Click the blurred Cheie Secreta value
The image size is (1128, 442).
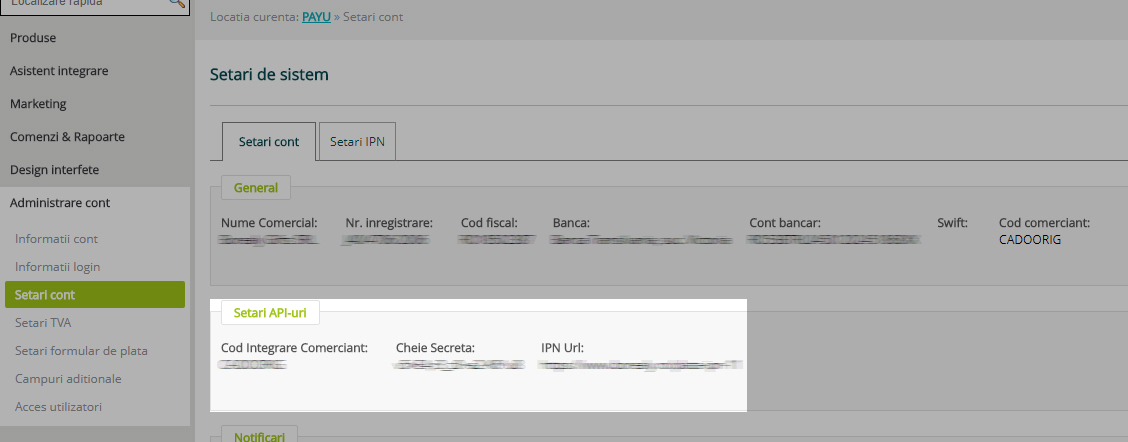point(459,366)
